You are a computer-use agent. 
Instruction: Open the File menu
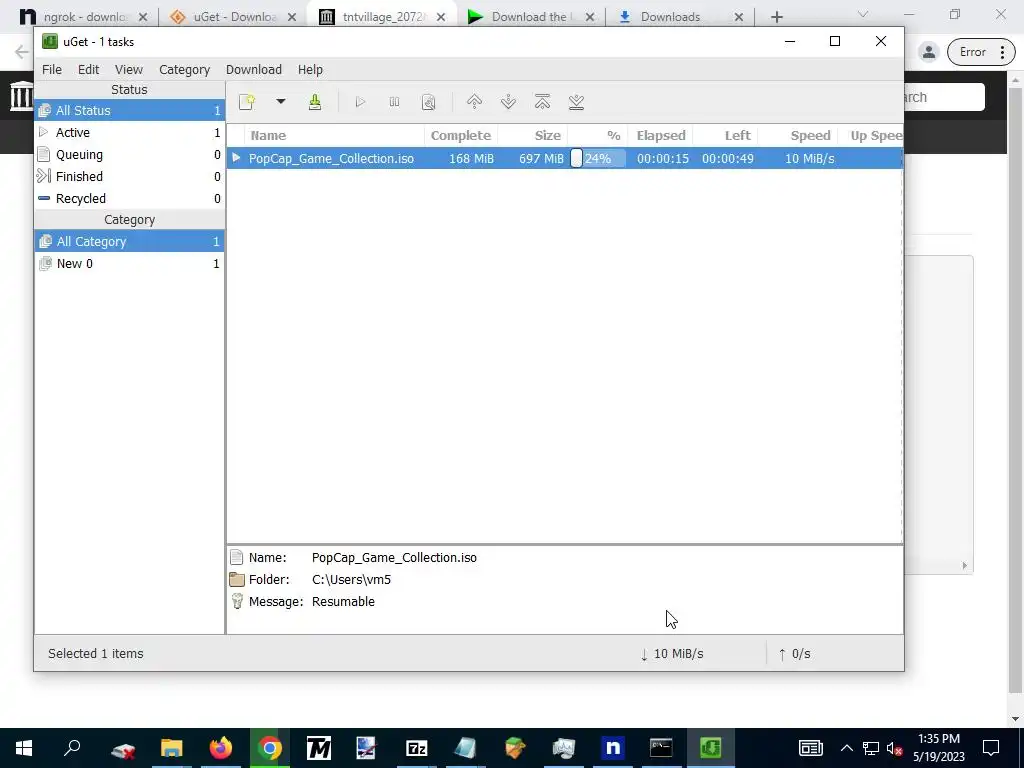52,69
